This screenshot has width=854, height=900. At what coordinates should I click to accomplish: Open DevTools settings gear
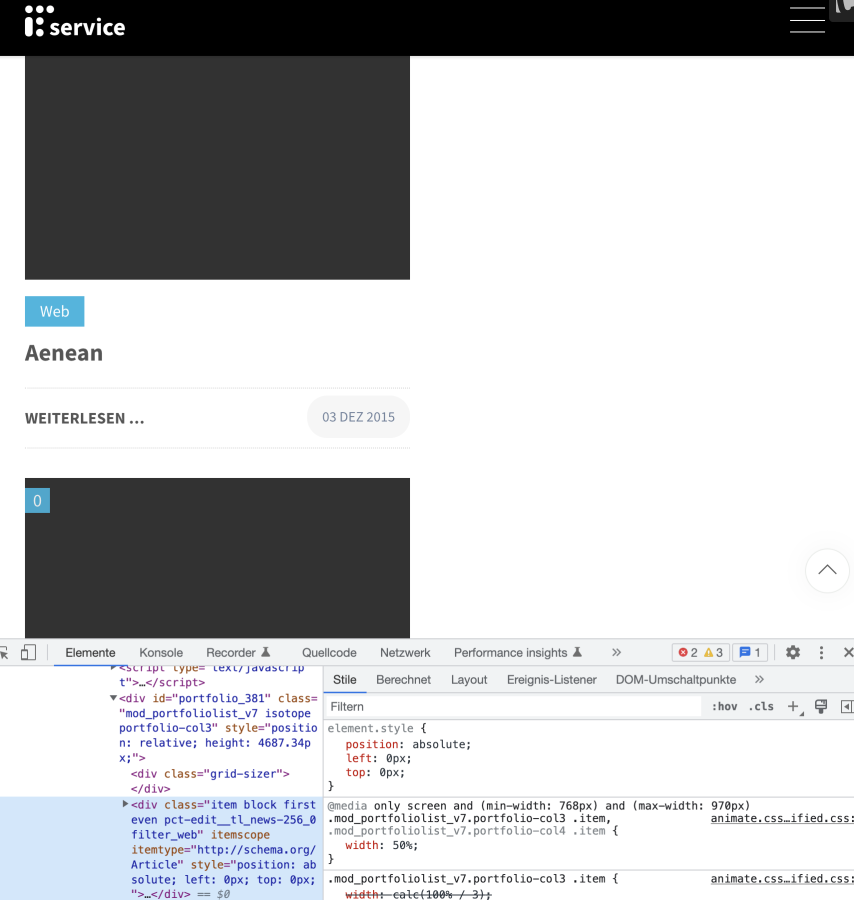(793, 653)
